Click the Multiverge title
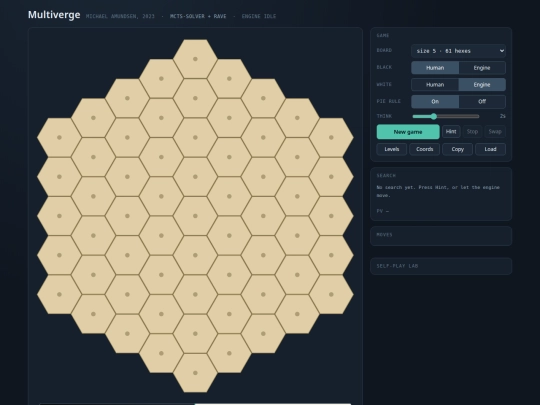Screen dimensions: 540x405 tap(54, 15)
